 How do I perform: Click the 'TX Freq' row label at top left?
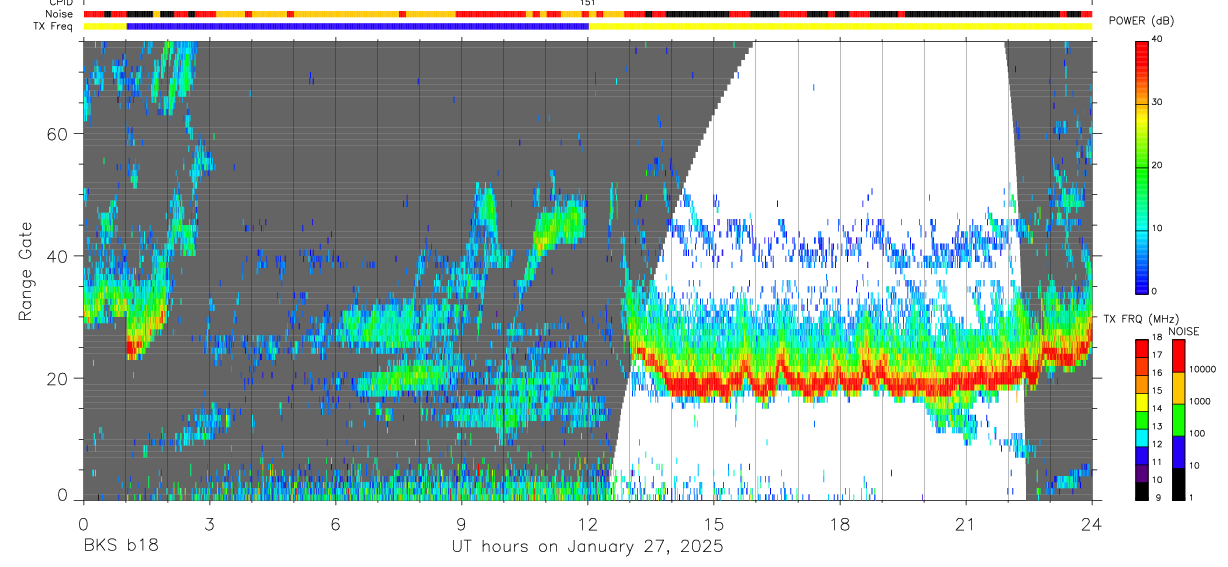coord(54,26)
